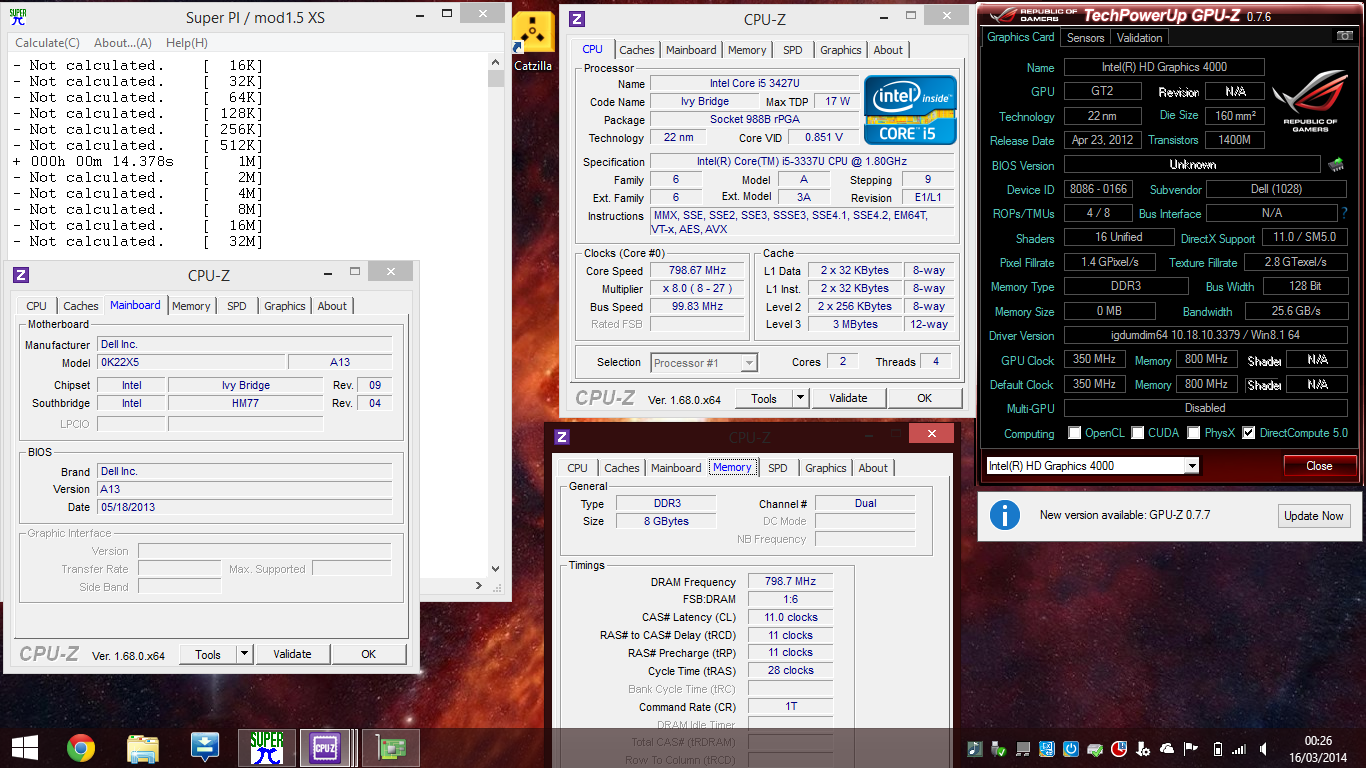Screen dimensions: 1366x768
Task: Switch to CPU-Z via taskbar icon
Action: pyautogui.click(x=327, y=747)
